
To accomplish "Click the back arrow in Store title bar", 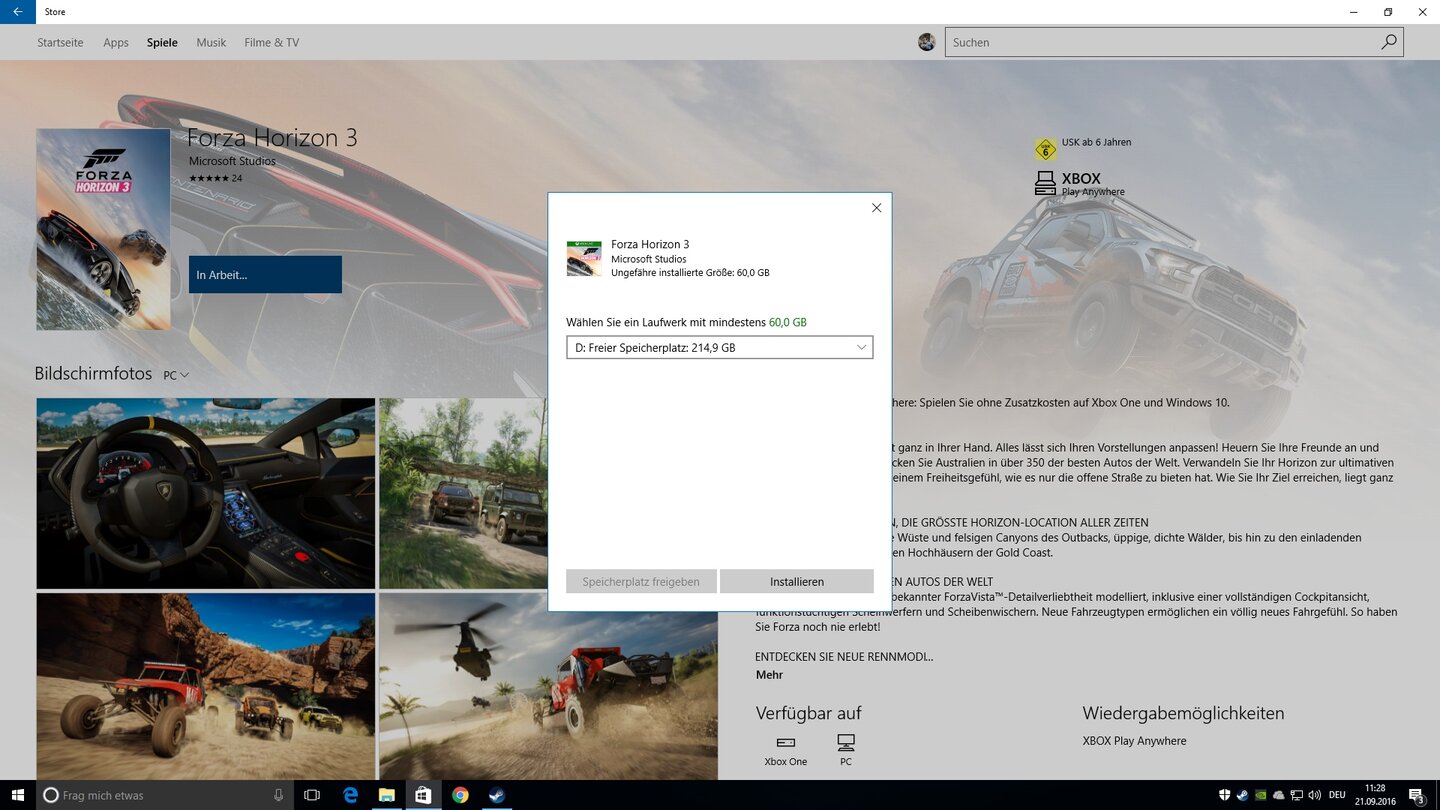I will (18, 12).
